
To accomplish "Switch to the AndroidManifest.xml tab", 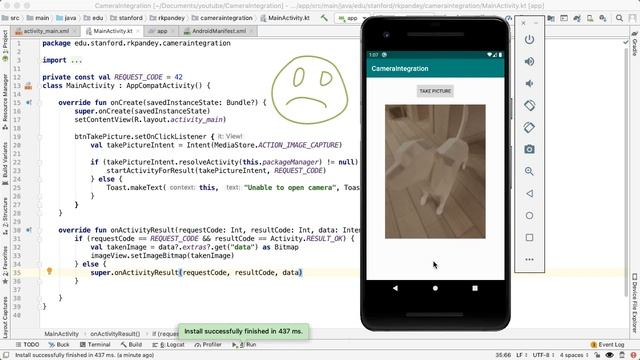I will point(219,31).
